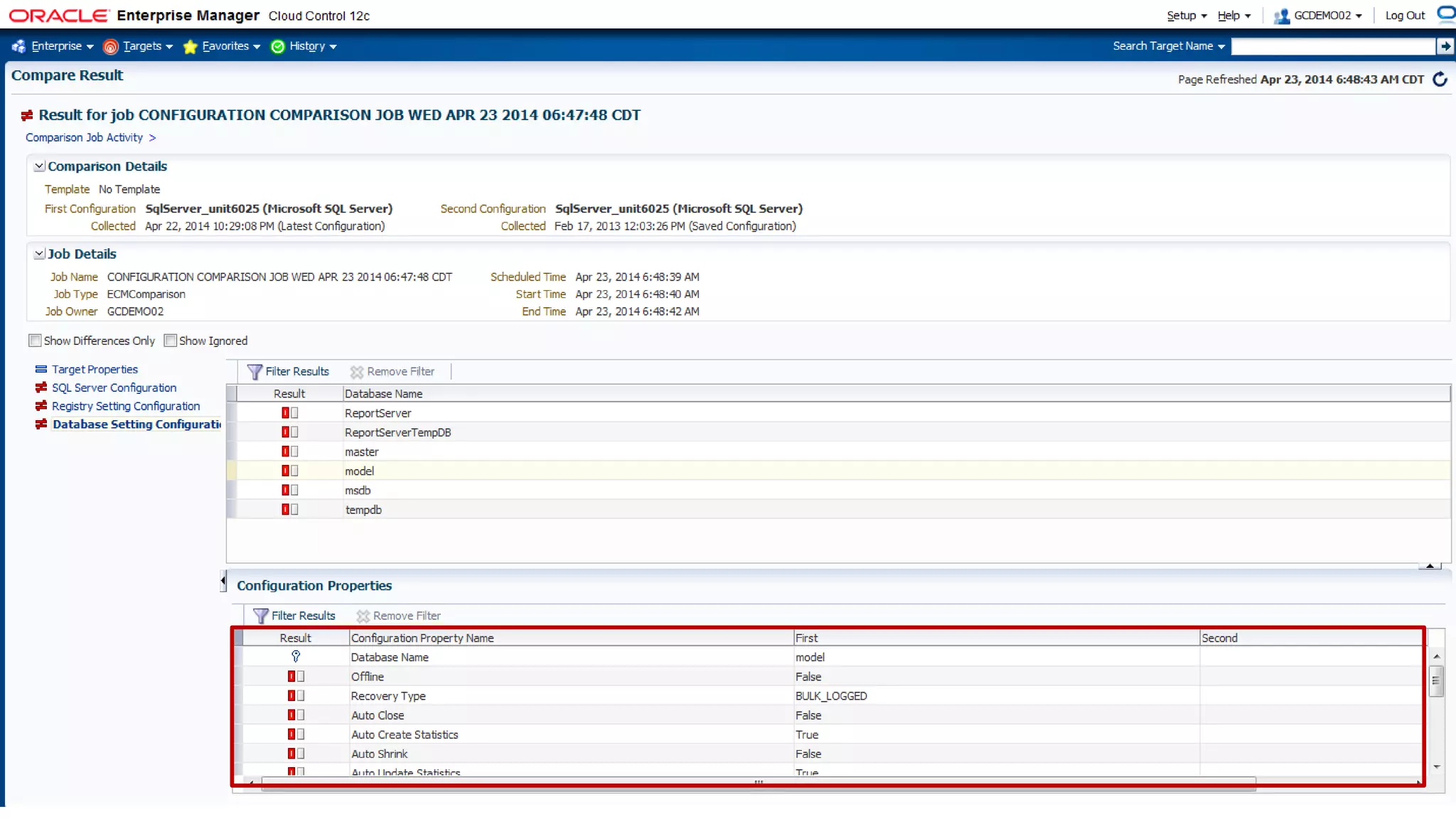
Task: Click the difference icon for Offline property
Action: click(296, 676)
